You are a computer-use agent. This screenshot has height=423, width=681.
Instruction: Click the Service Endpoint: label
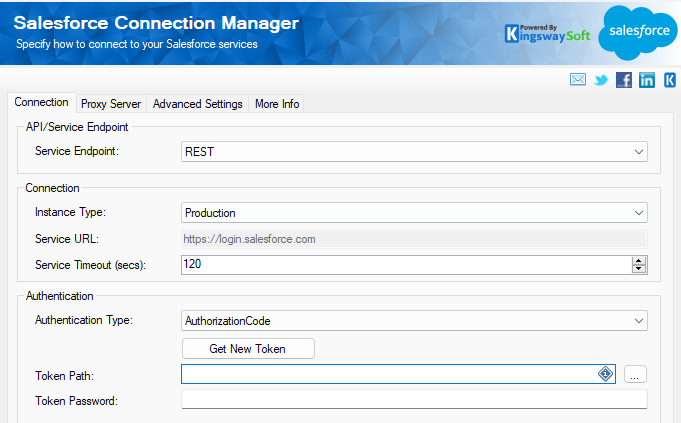[x=77, y=151]
